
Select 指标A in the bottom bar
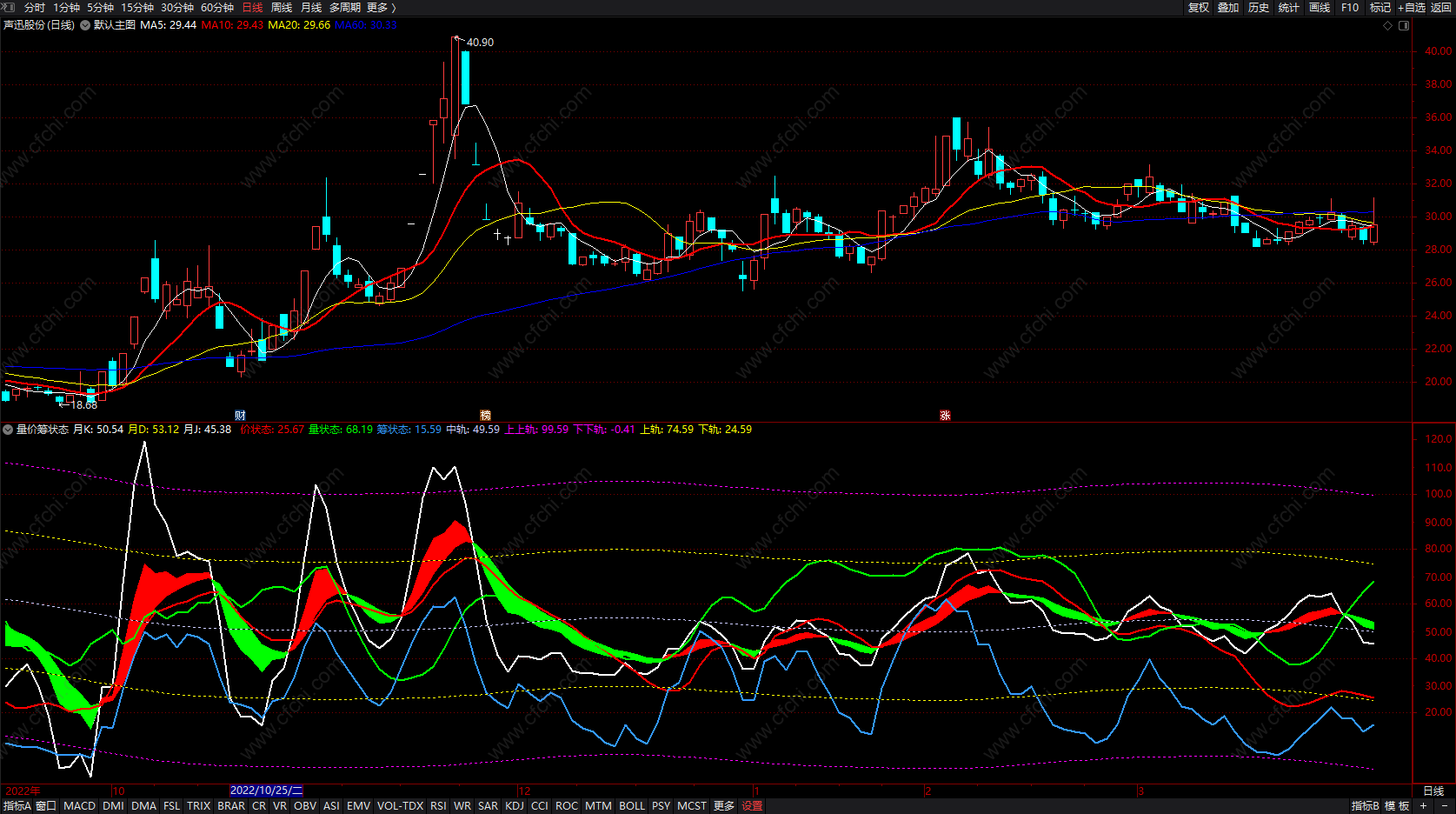click(x=17, y=806)
